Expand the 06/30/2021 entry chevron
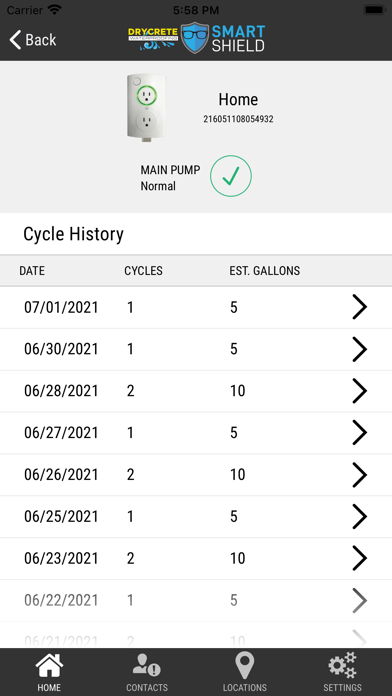The image size is (392, 696). (360, 349)
